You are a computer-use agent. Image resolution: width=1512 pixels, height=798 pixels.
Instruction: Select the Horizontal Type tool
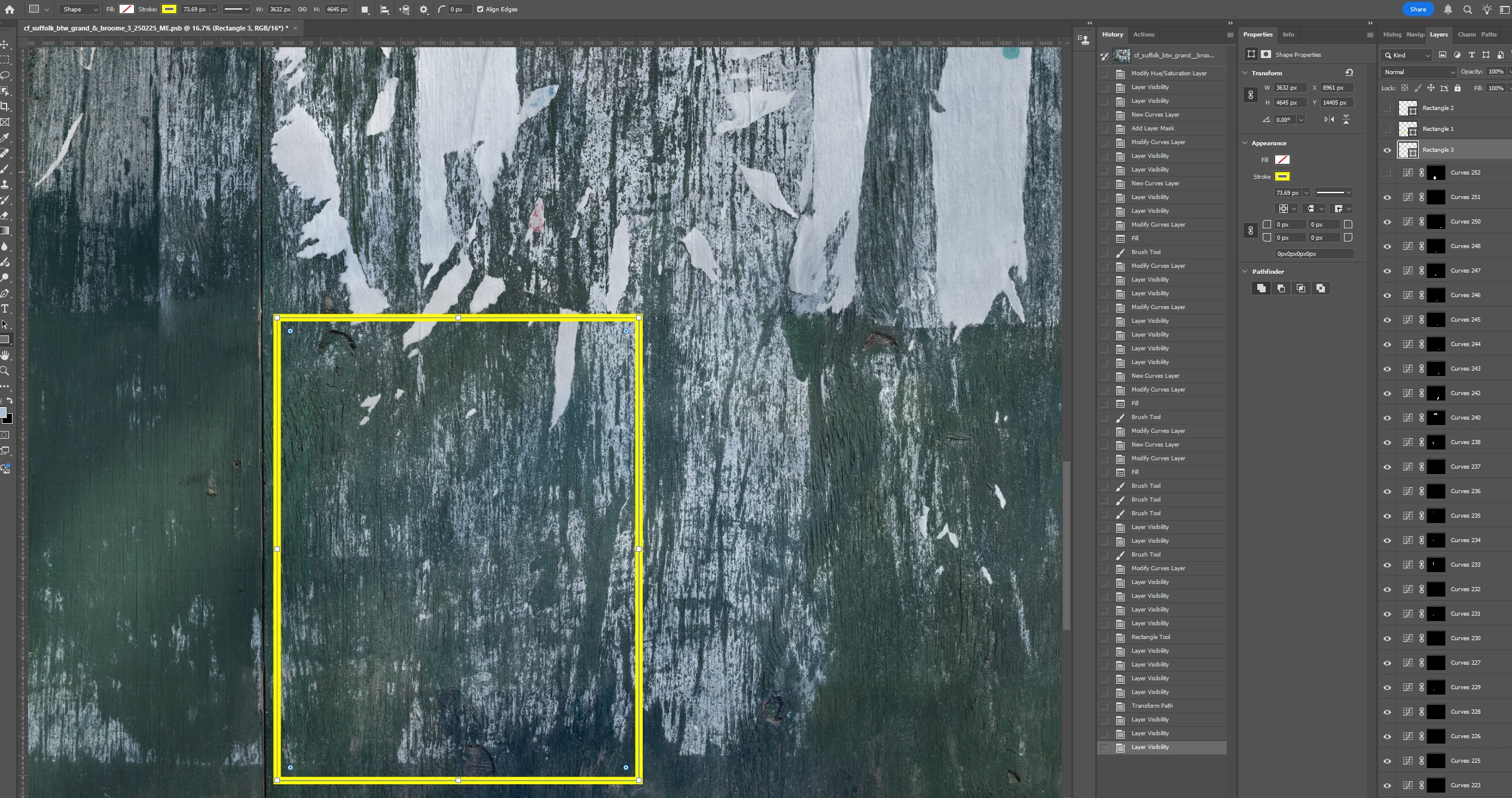pyautogui.click(x=5, y=308)
